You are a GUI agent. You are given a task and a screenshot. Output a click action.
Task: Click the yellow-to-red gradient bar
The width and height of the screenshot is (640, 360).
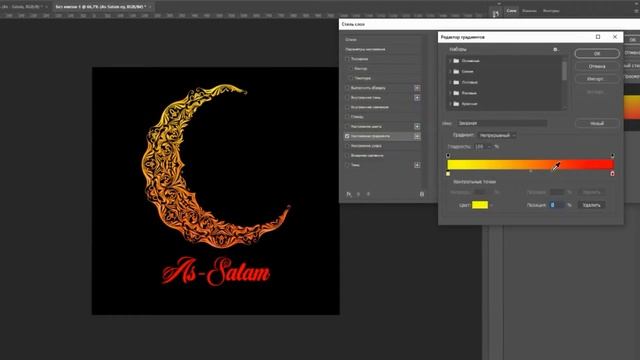531,164
